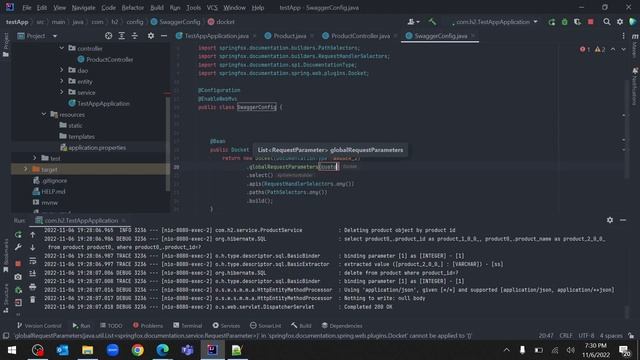Open the Refactor menu
The image size is (640, 360).
coord(132,7)
